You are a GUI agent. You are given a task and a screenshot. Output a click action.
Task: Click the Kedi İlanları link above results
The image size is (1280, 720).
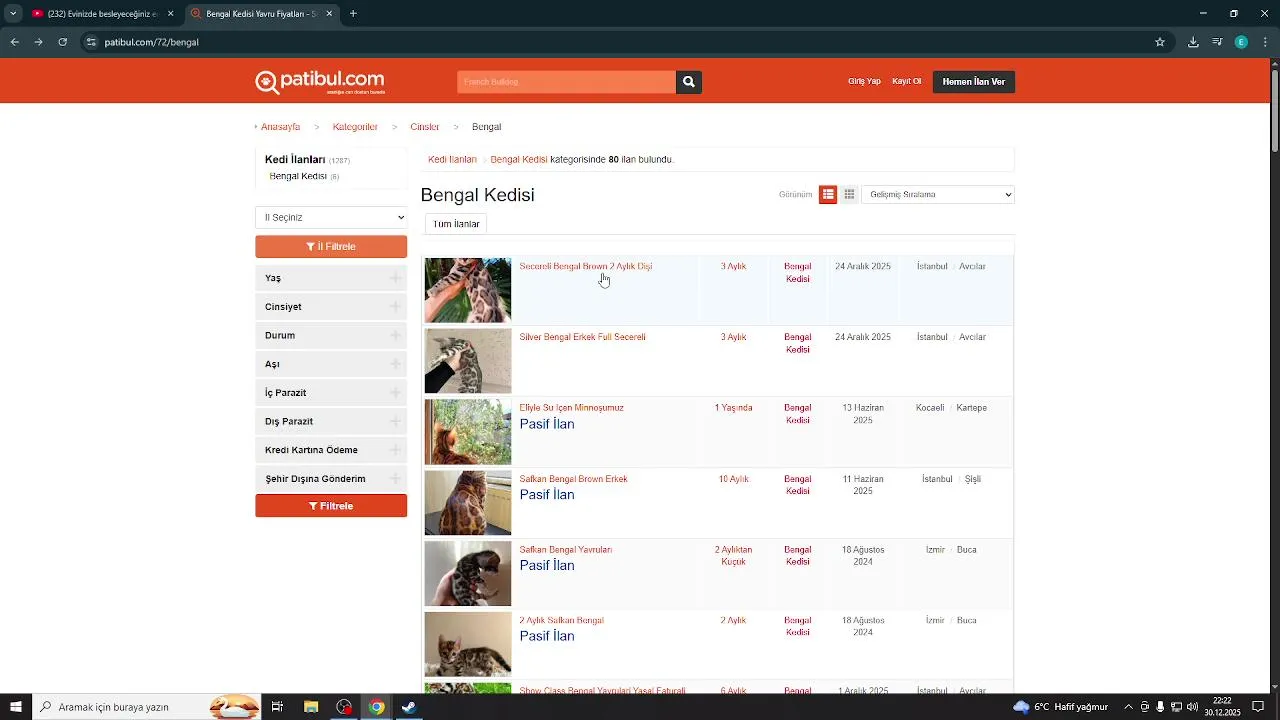[452, 160]
